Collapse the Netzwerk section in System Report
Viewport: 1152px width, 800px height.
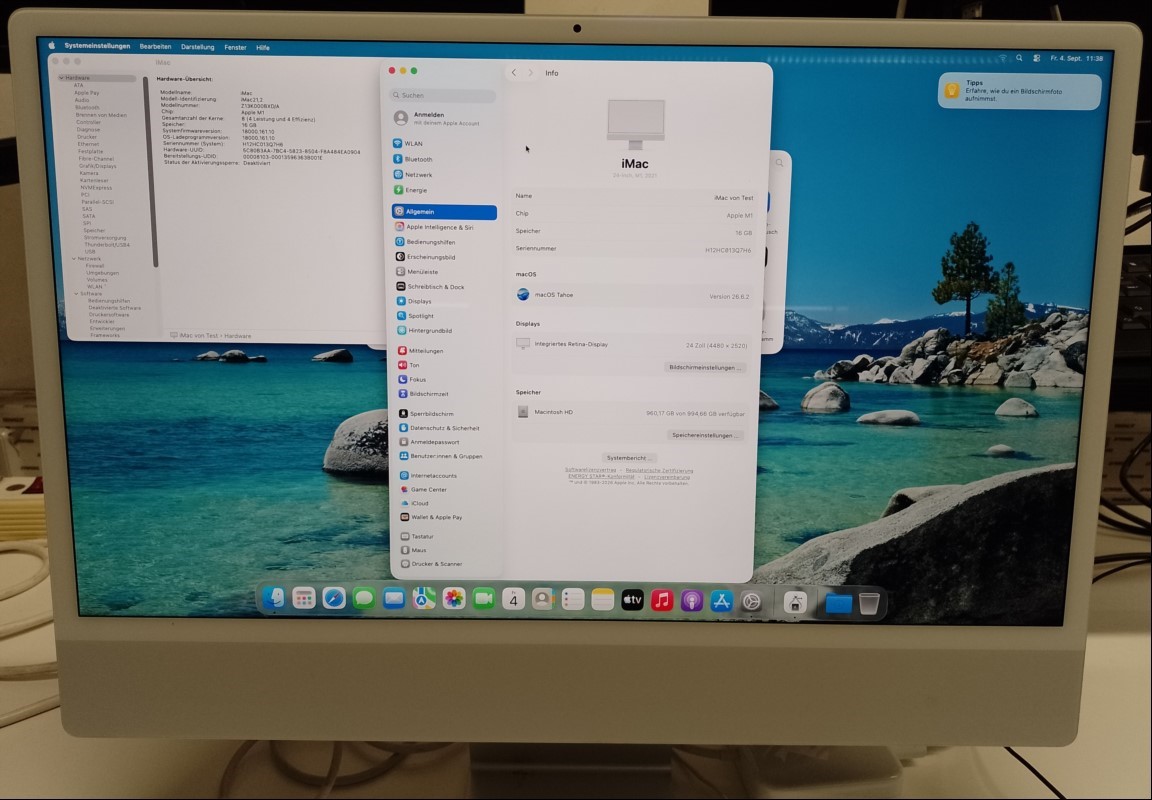(74, 259)
